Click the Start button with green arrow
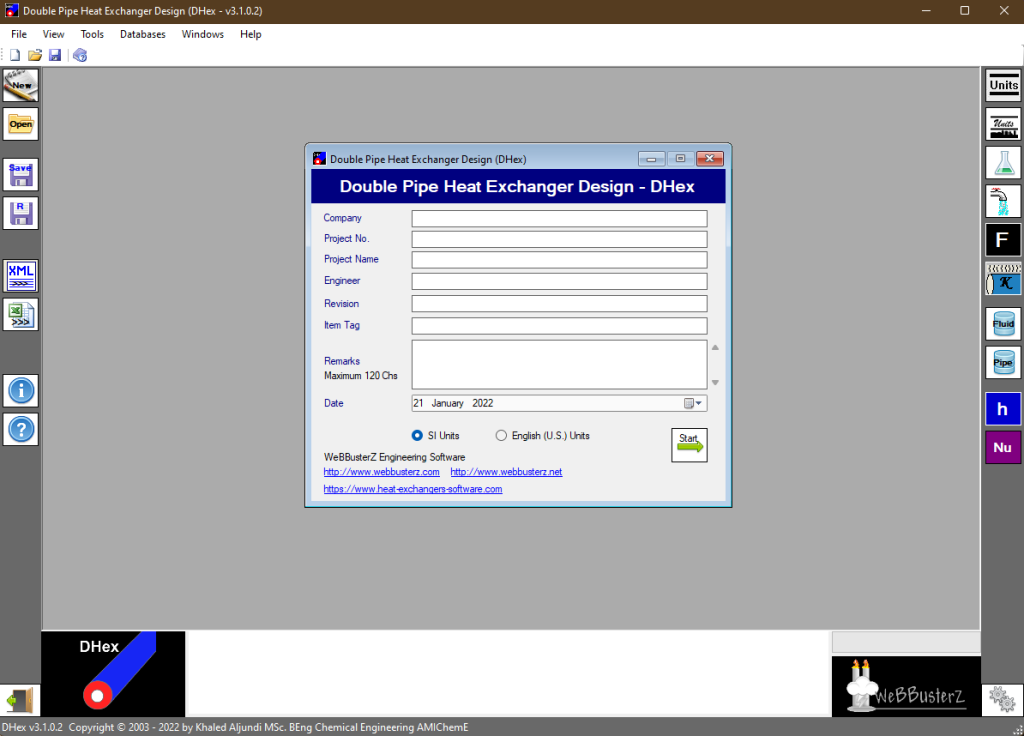 tap(689, 445)
